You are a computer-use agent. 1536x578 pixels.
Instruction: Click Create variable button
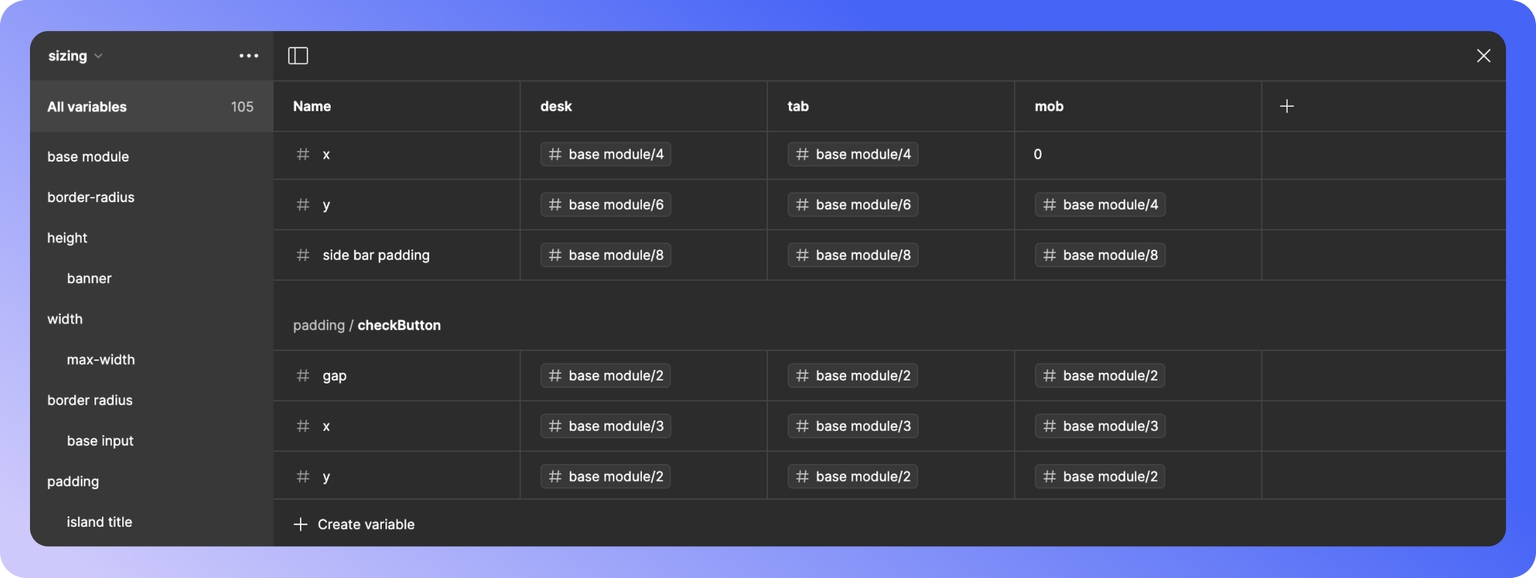[354, 524]
